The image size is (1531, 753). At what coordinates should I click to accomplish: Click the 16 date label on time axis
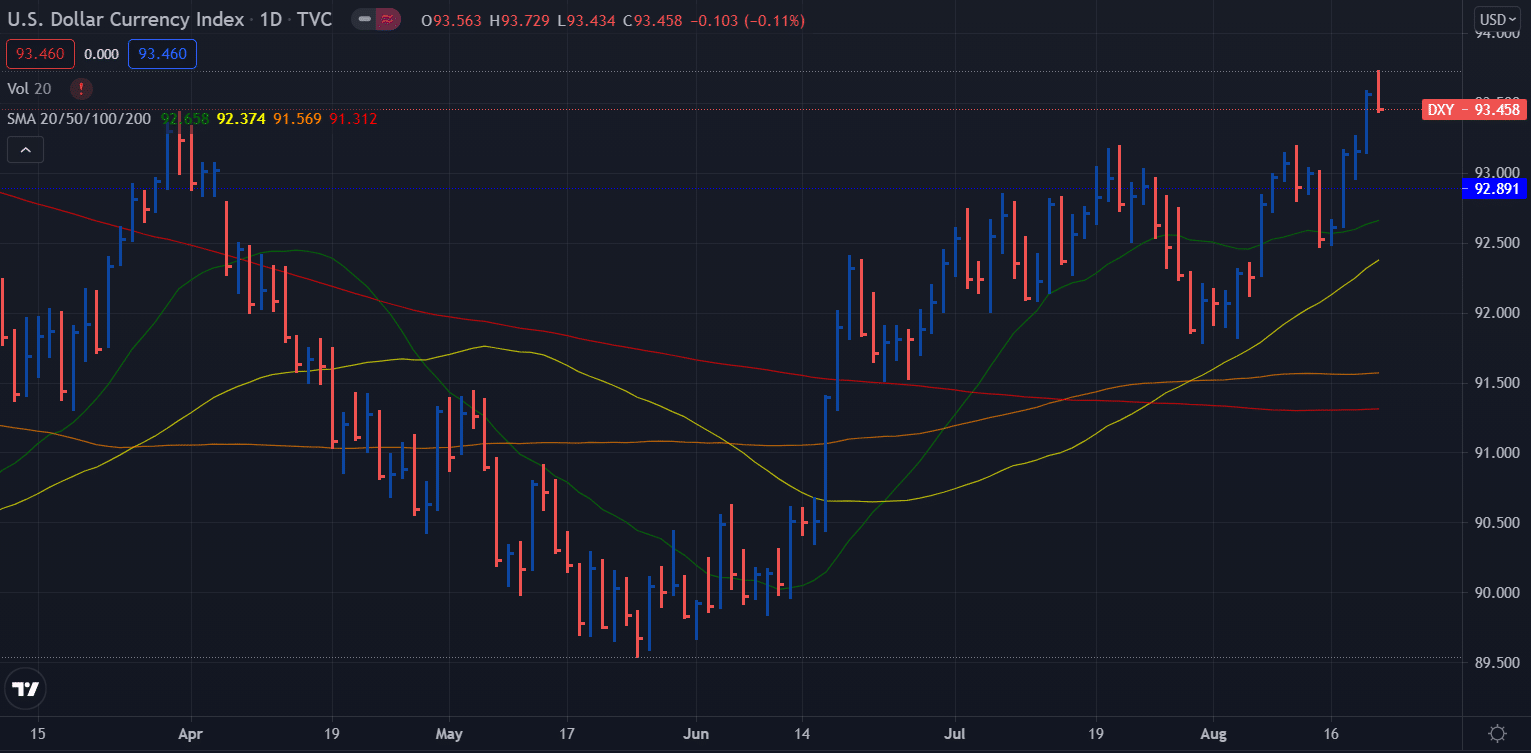pyautogui.click(x=1331, y=733)
